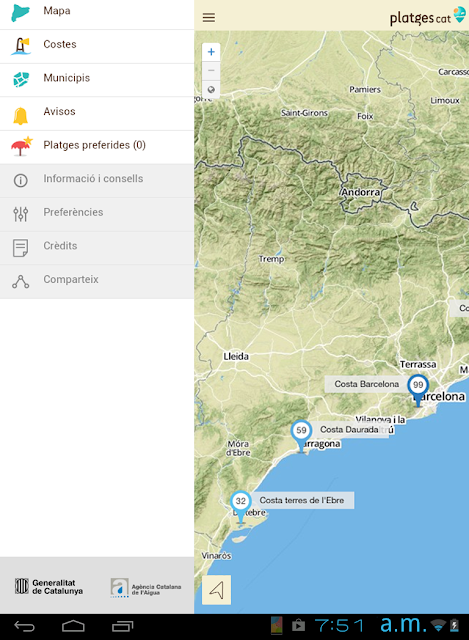Screen dimensions: 469x640
Task: Click the globe full-extent map icon
Action: (211, 89)
